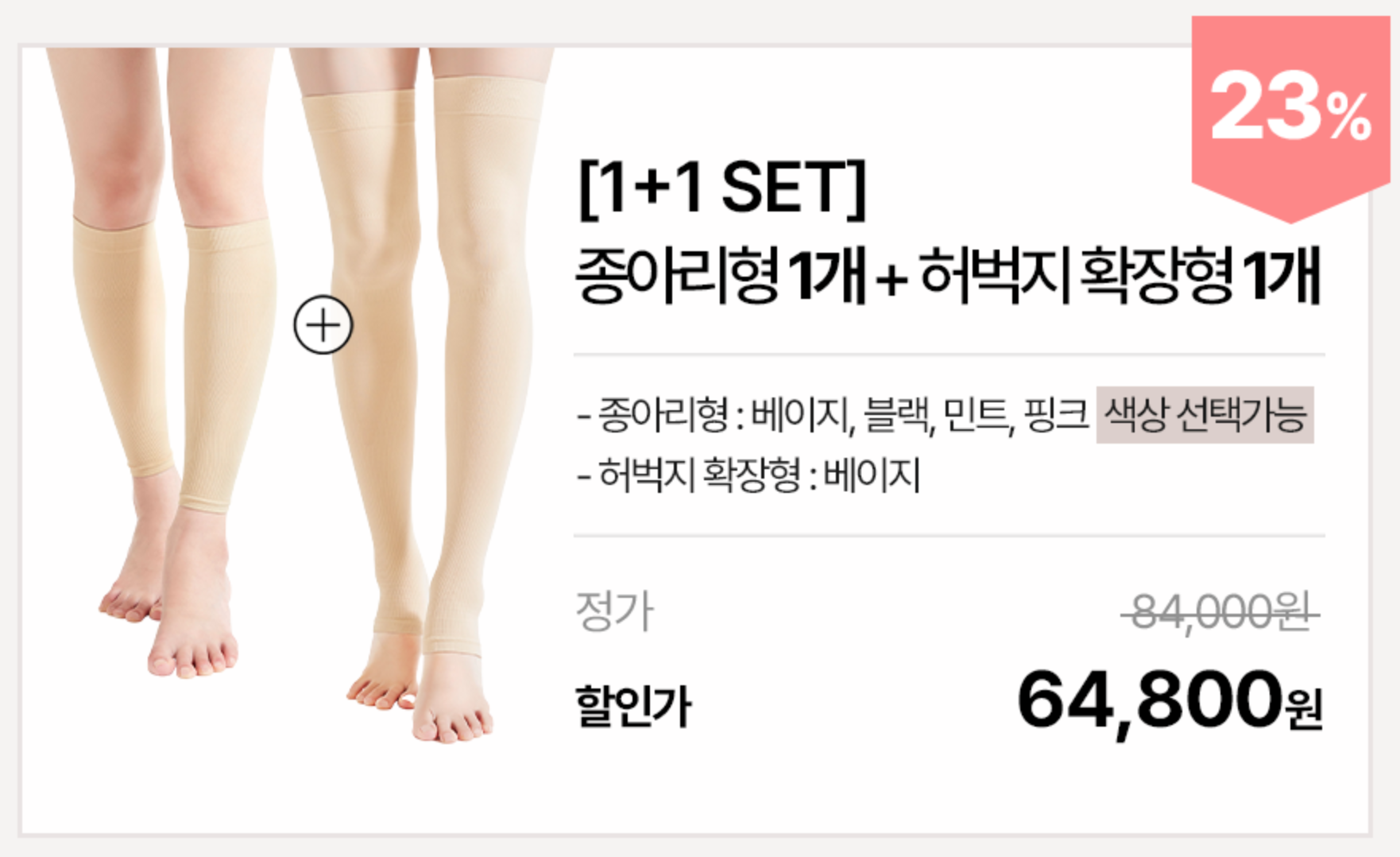This screenshot has width=1400, height=857.
Task: Click the [1+1 SET] title text
Action: tap(722, 188)
